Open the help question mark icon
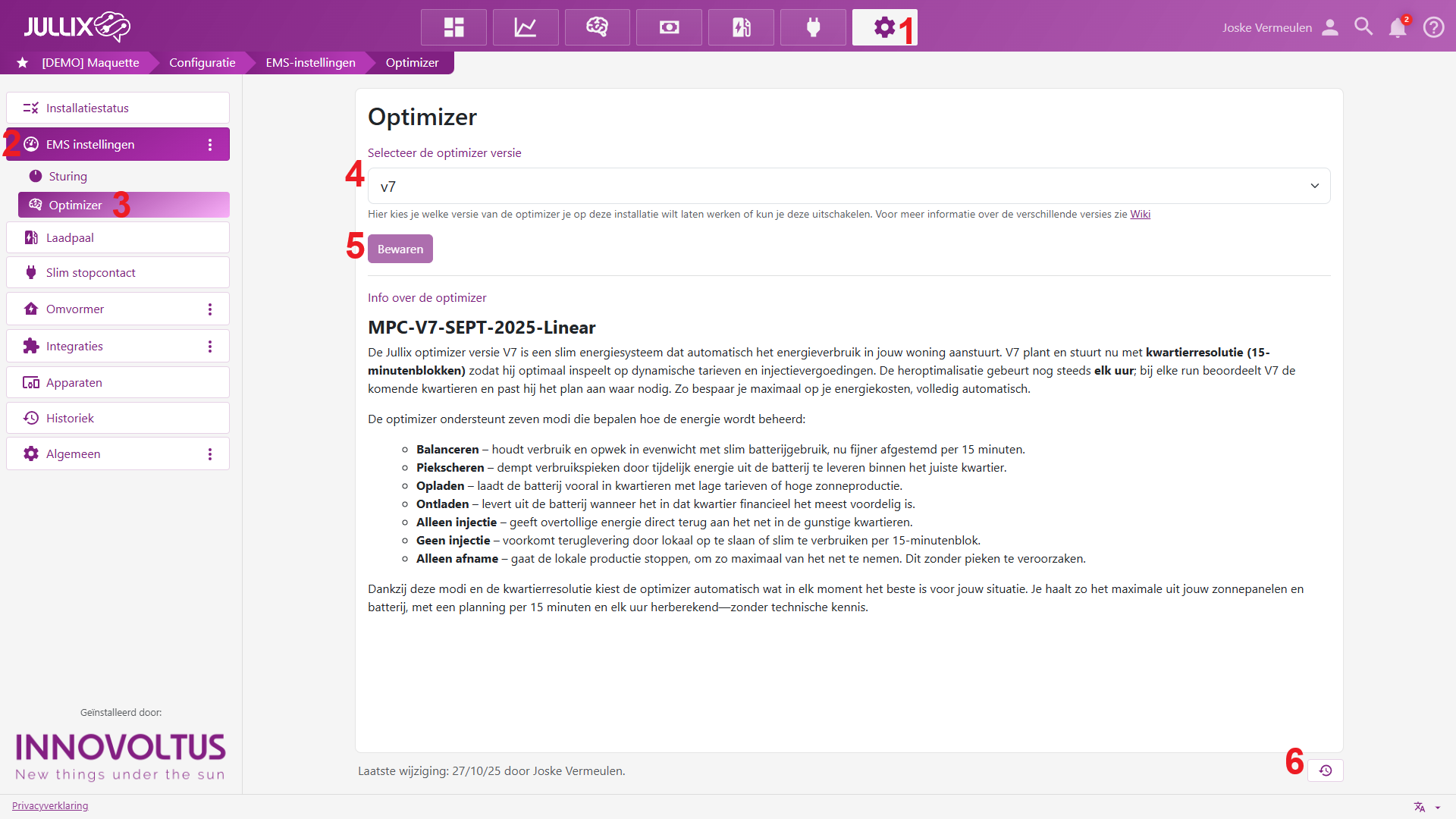The height and width of the screenshot is (819, 1456). tap(1433, 27)
